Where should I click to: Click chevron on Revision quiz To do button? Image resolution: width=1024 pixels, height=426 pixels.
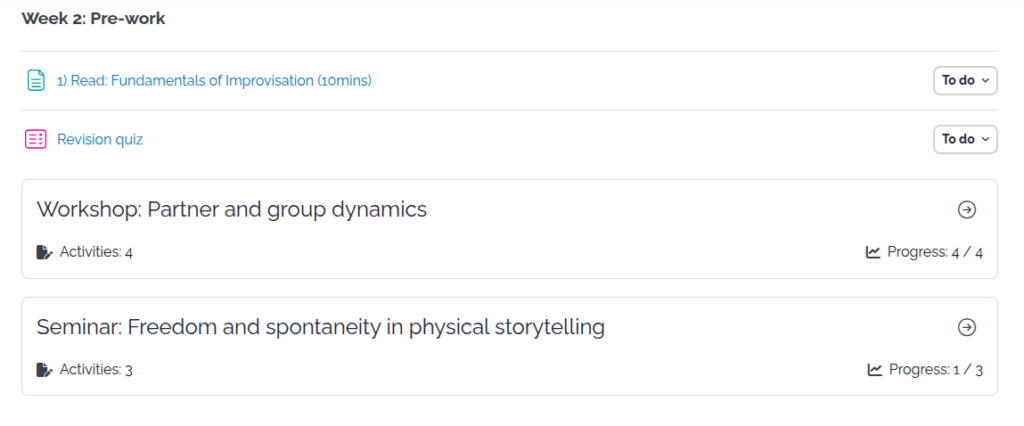[985, 139]
